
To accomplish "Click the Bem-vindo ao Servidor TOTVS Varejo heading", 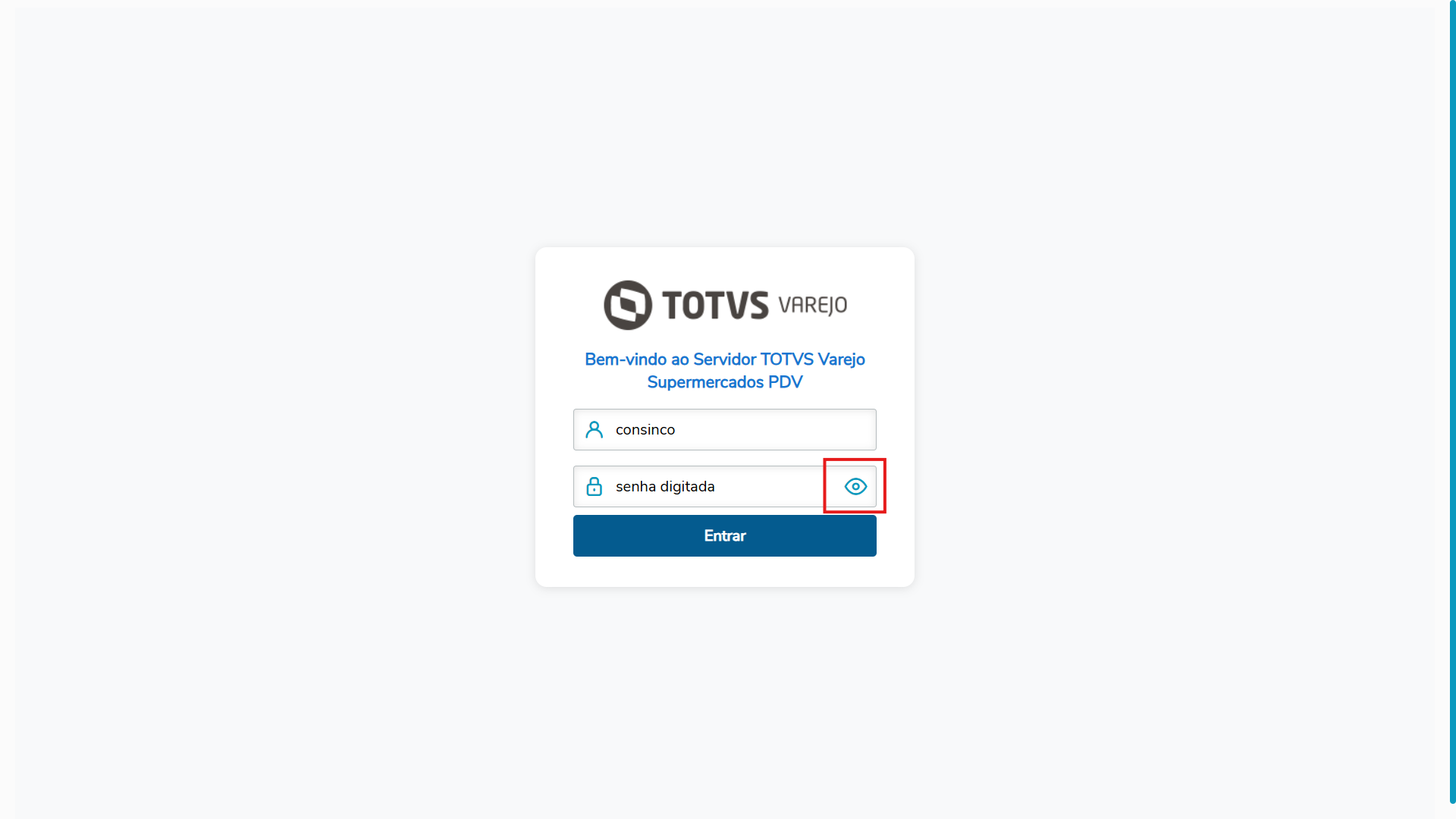I will point(725,359).
